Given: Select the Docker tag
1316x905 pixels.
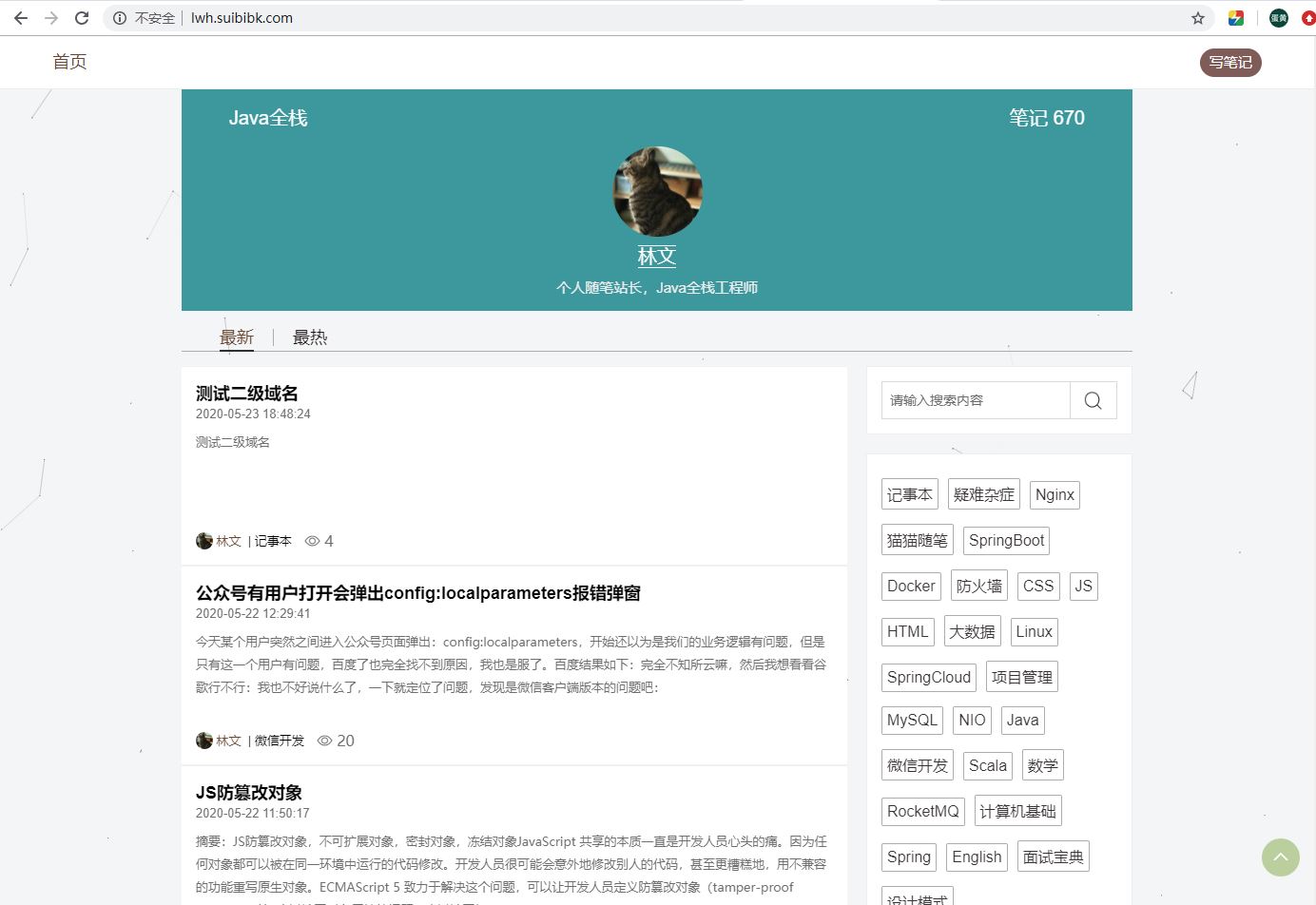Looking at the screenshot, I should click(911, 586).
